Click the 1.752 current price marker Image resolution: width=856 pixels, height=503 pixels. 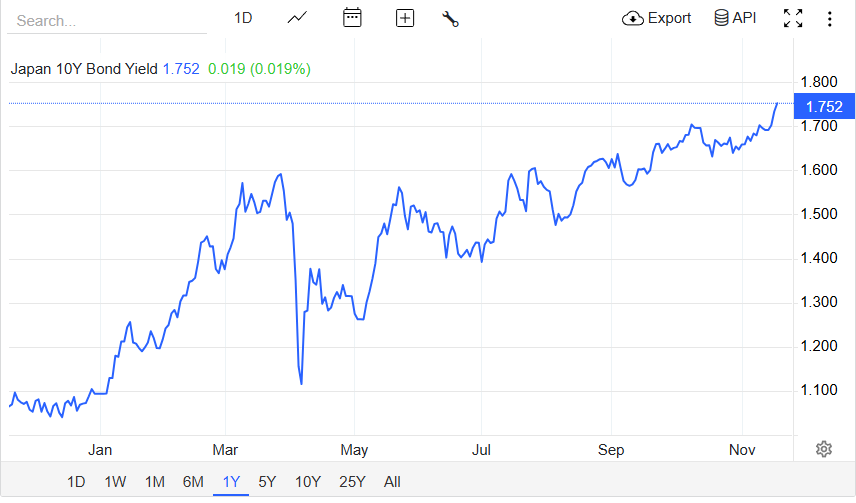(823, 106)
